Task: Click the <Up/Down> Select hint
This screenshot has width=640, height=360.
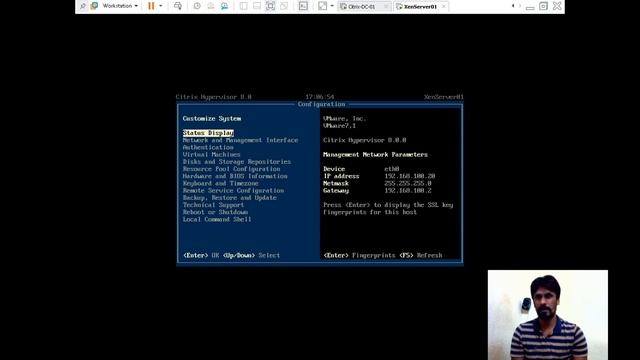Action: coord(251,255)
